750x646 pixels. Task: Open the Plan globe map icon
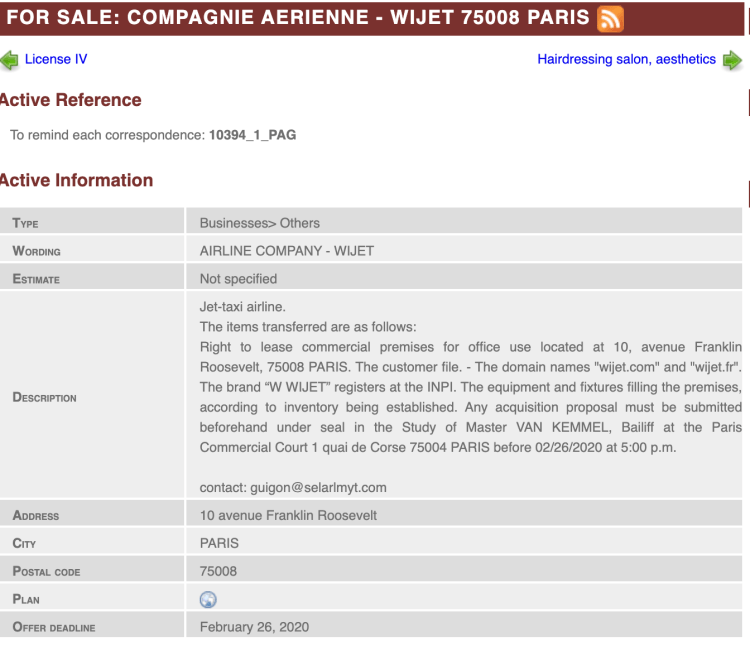tap(208, 600)
